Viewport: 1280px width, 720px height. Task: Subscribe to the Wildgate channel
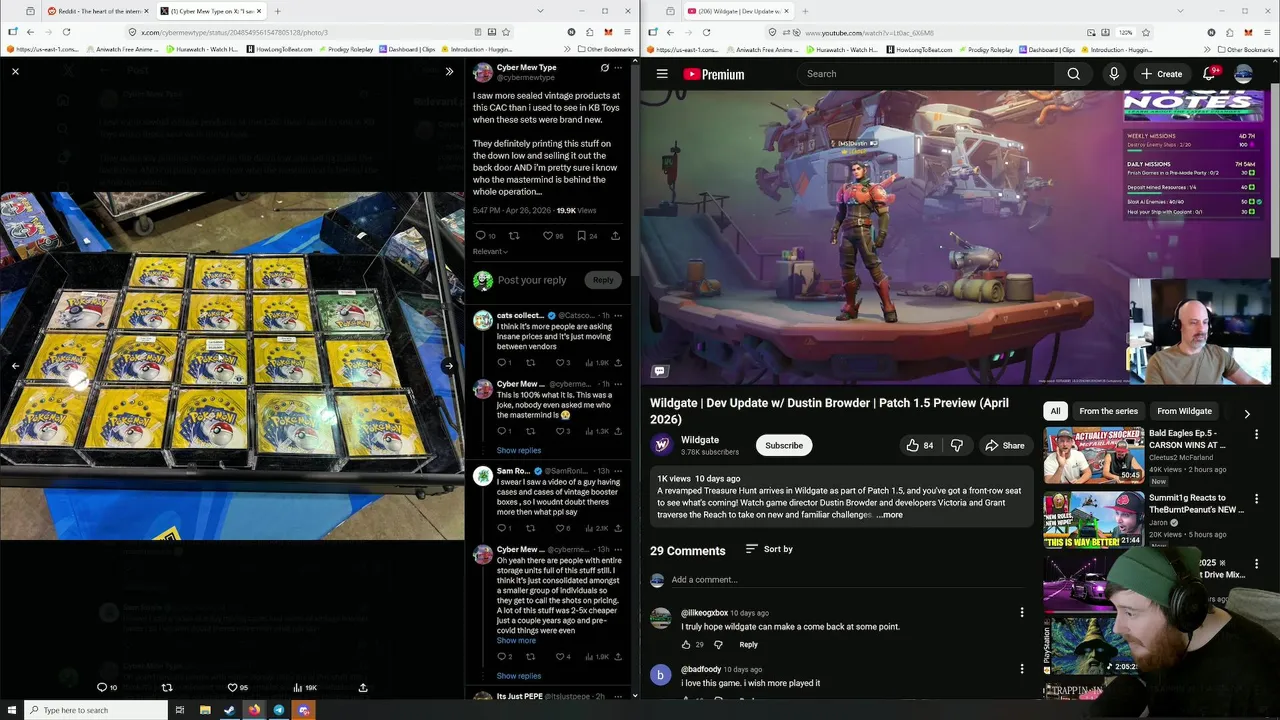(x=784, y=445)
